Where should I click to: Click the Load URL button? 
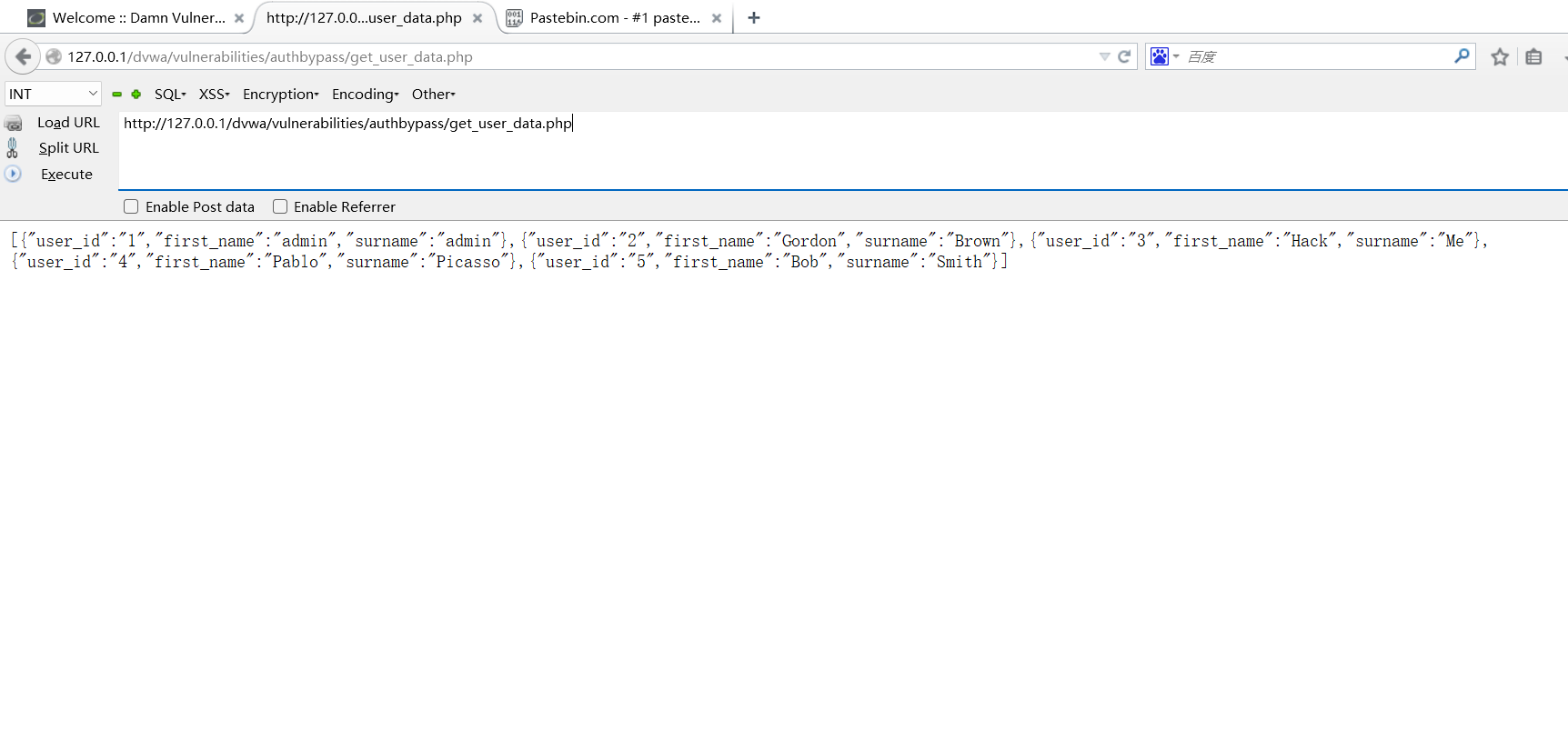click(68, 123)
